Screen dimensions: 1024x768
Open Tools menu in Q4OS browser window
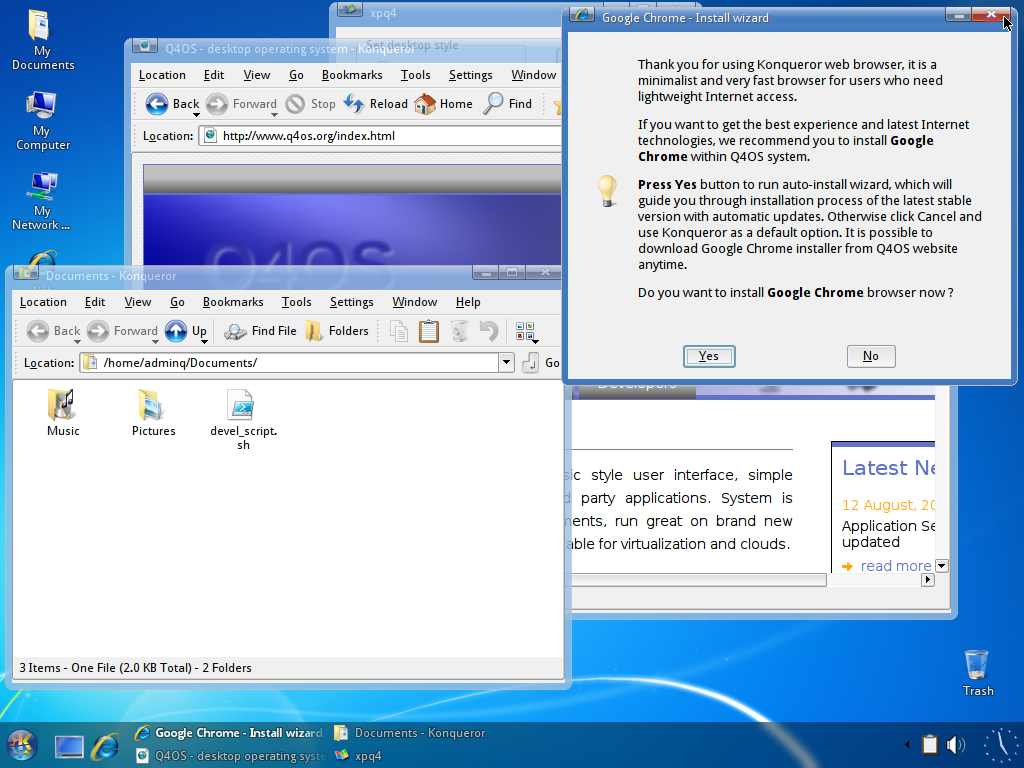click(x=415, y=75)
